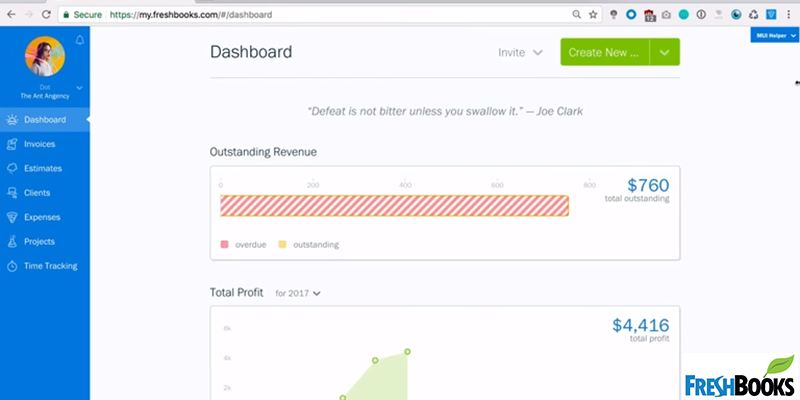Click the Expenses sidebar icon
The height and width of the screenshot is (400, 800).
(x=12, y=217)
